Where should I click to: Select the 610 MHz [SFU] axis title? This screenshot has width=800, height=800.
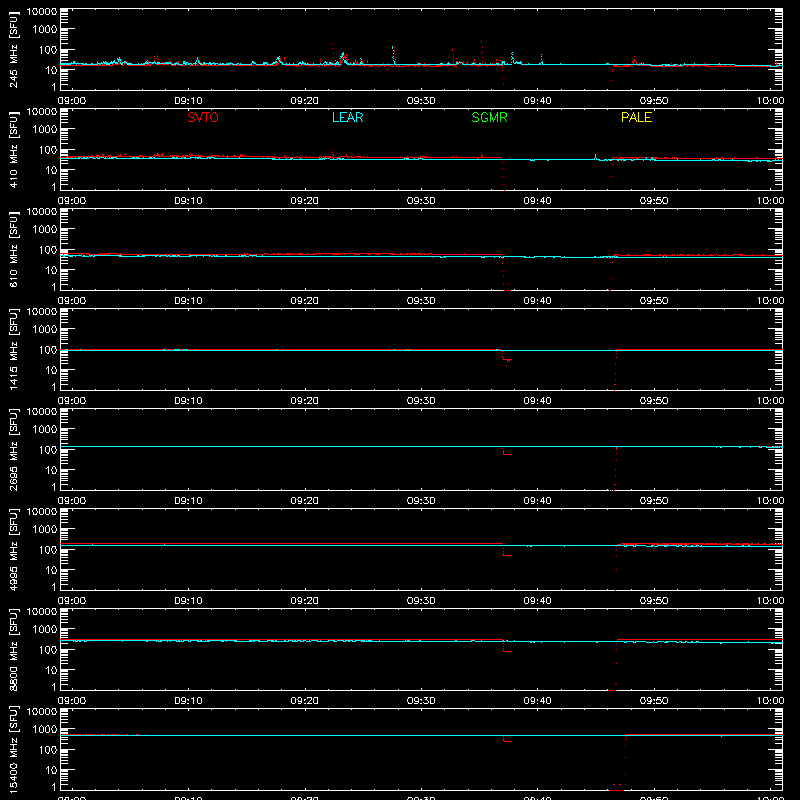[13, 249]
